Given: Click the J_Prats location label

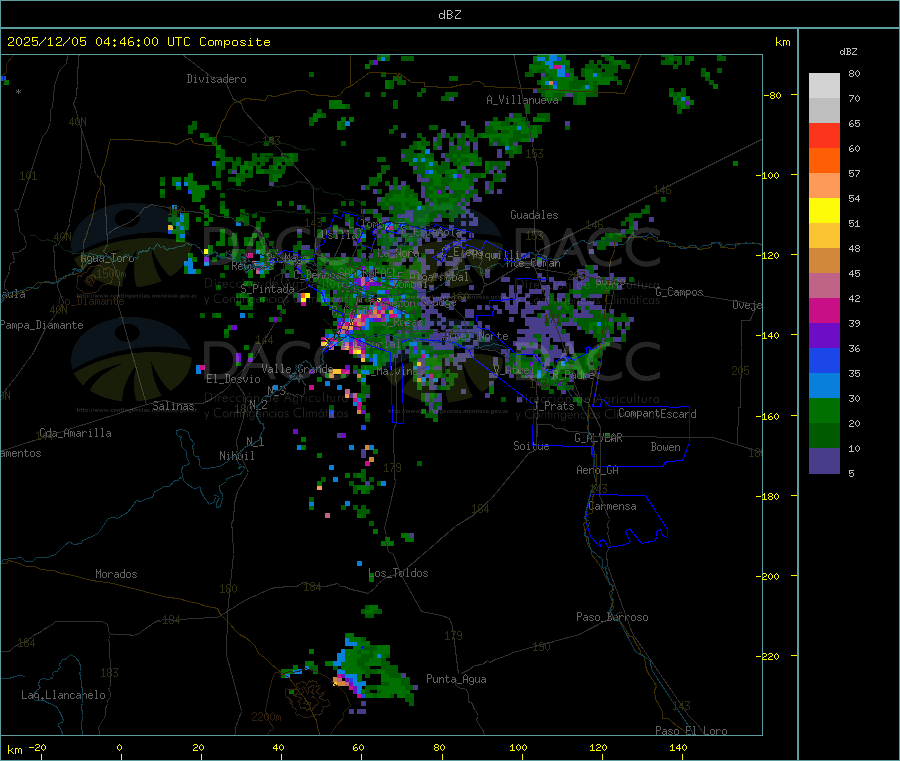Looking at the screenshot, I should (553, 406).
